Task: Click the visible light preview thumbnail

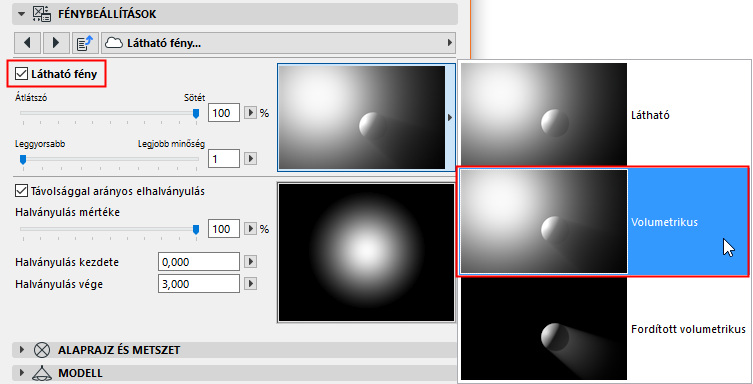Action: coord(362,117)
